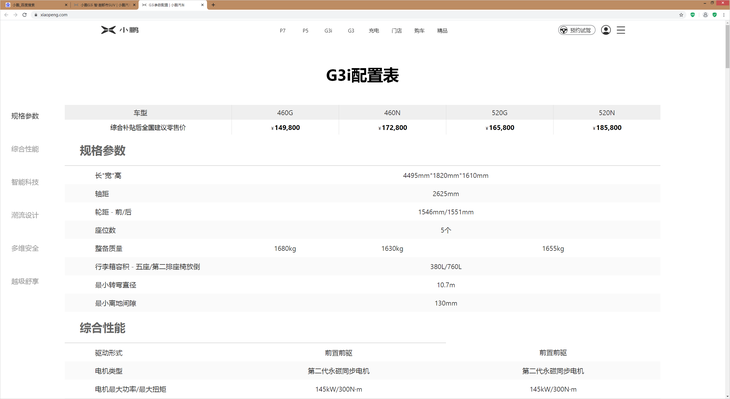The height and width of the screenshot is (399, 730).
Task: Jump to 规格参数 in the left sidebar
Action: pos(25,116)
